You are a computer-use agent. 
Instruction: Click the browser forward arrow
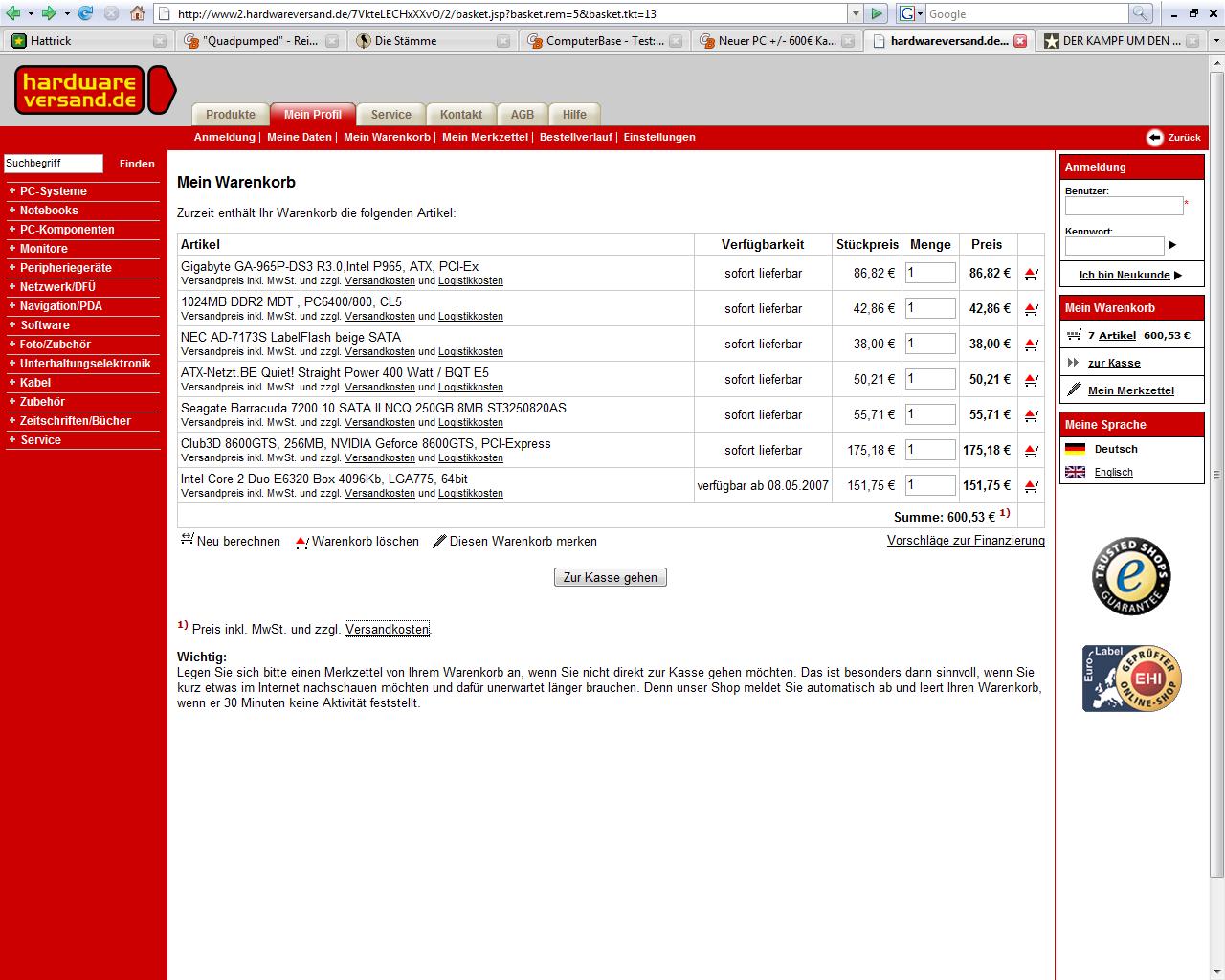click(49, 13)
